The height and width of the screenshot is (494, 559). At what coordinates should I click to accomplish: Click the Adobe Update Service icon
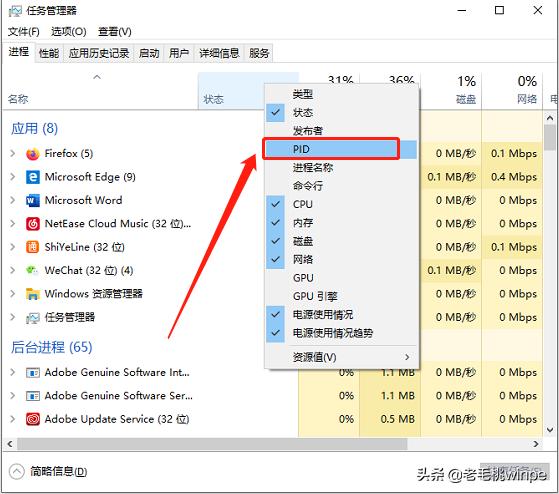click(32, 420)
